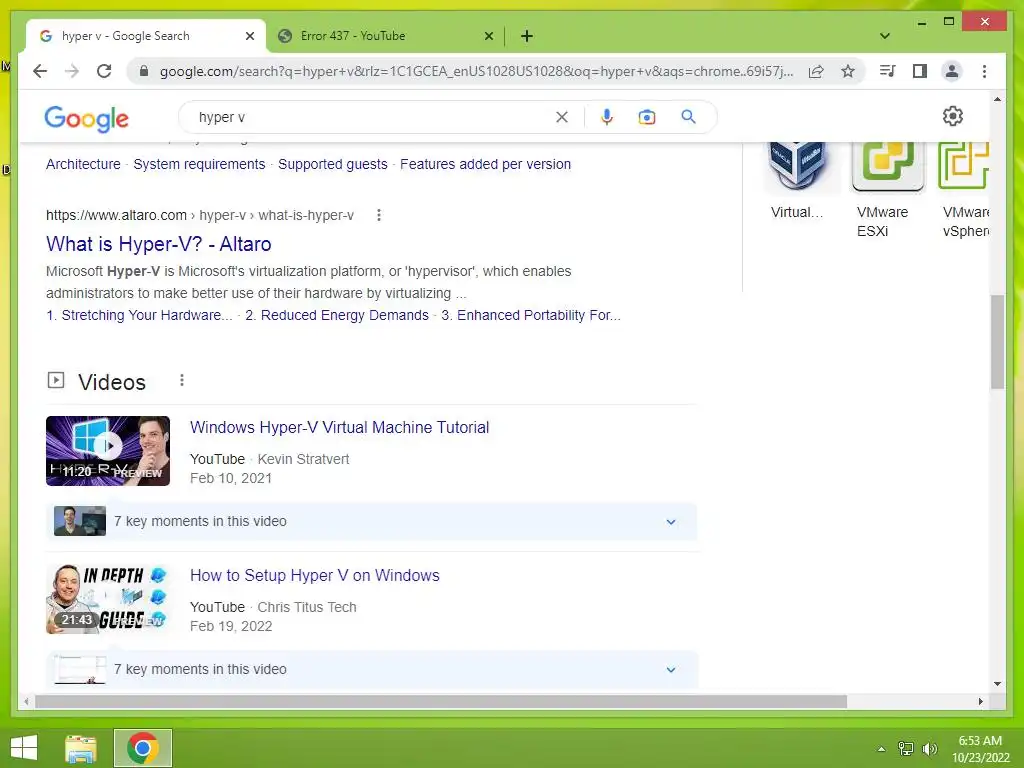The width and height of the screenshot is (1024, 768).
Task: Open How to Setup Hyper V on Windows
Action: (315, 575)
